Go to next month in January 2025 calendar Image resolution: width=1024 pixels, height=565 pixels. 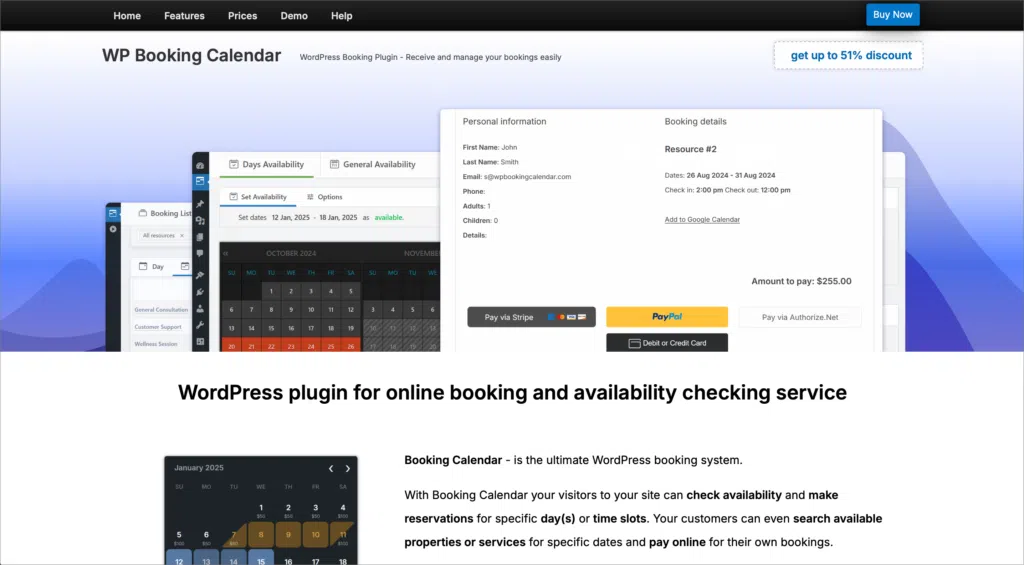[x=347, y=468]
